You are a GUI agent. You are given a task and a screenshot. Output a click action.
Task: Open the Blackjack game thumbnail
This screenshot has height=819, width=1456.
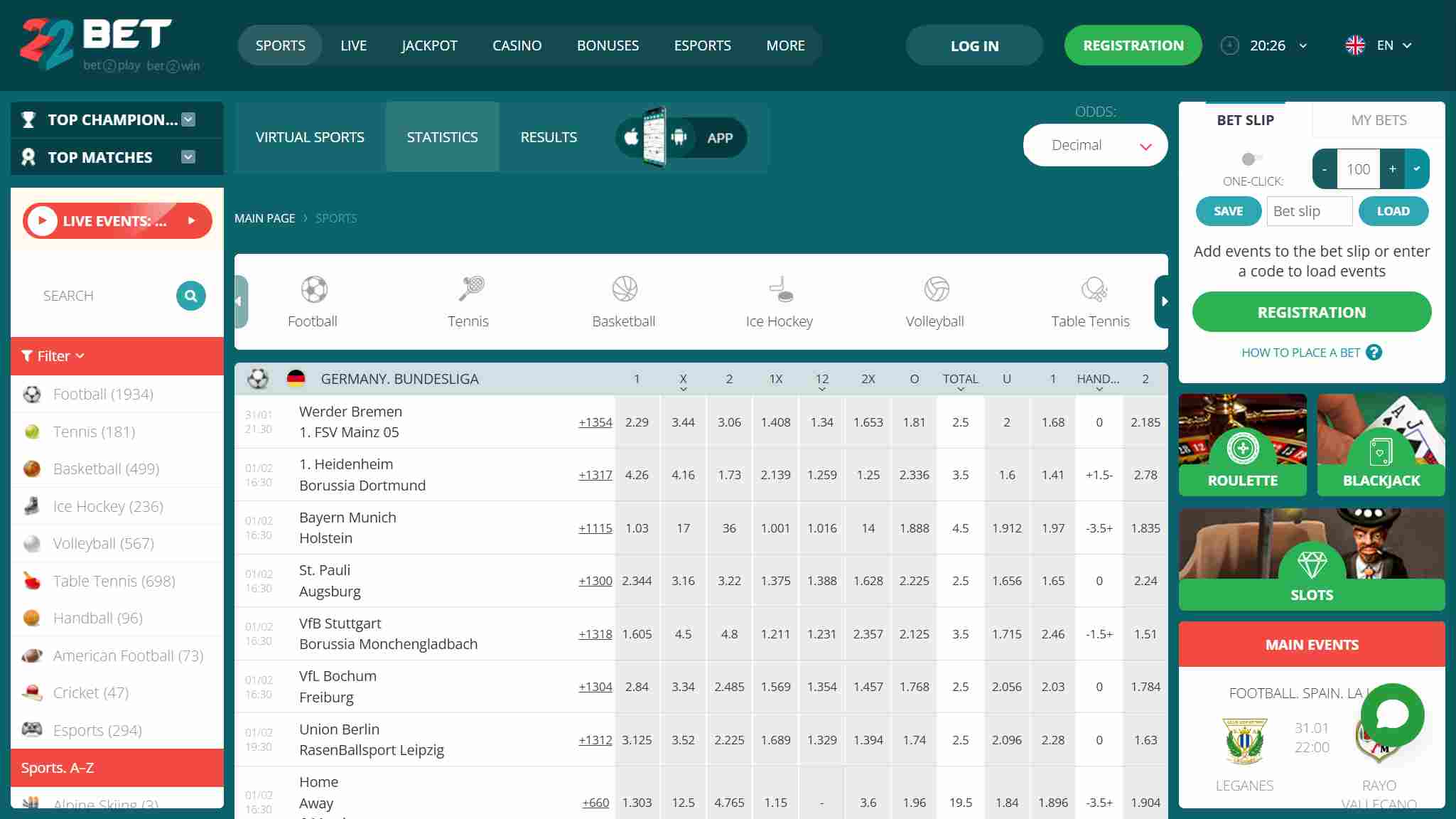[x=1381, y=445]
